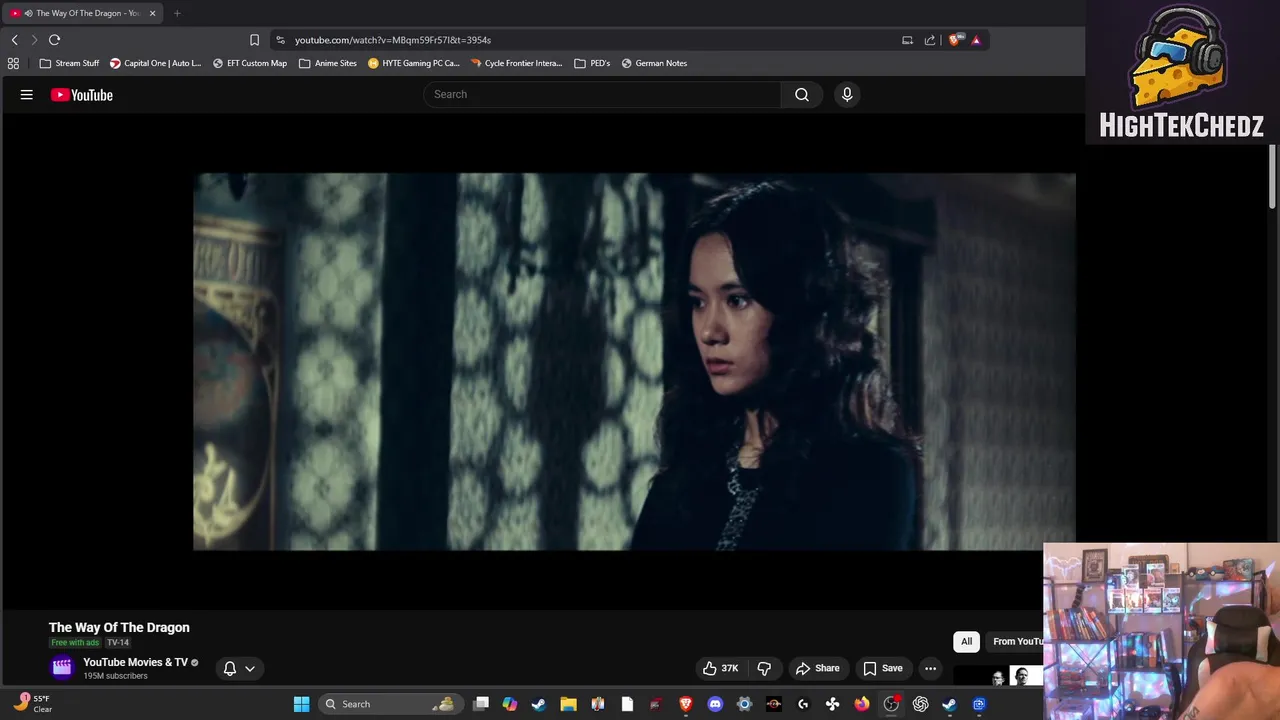Open the Brave Shields lion icon

click(x=956, y=40)
